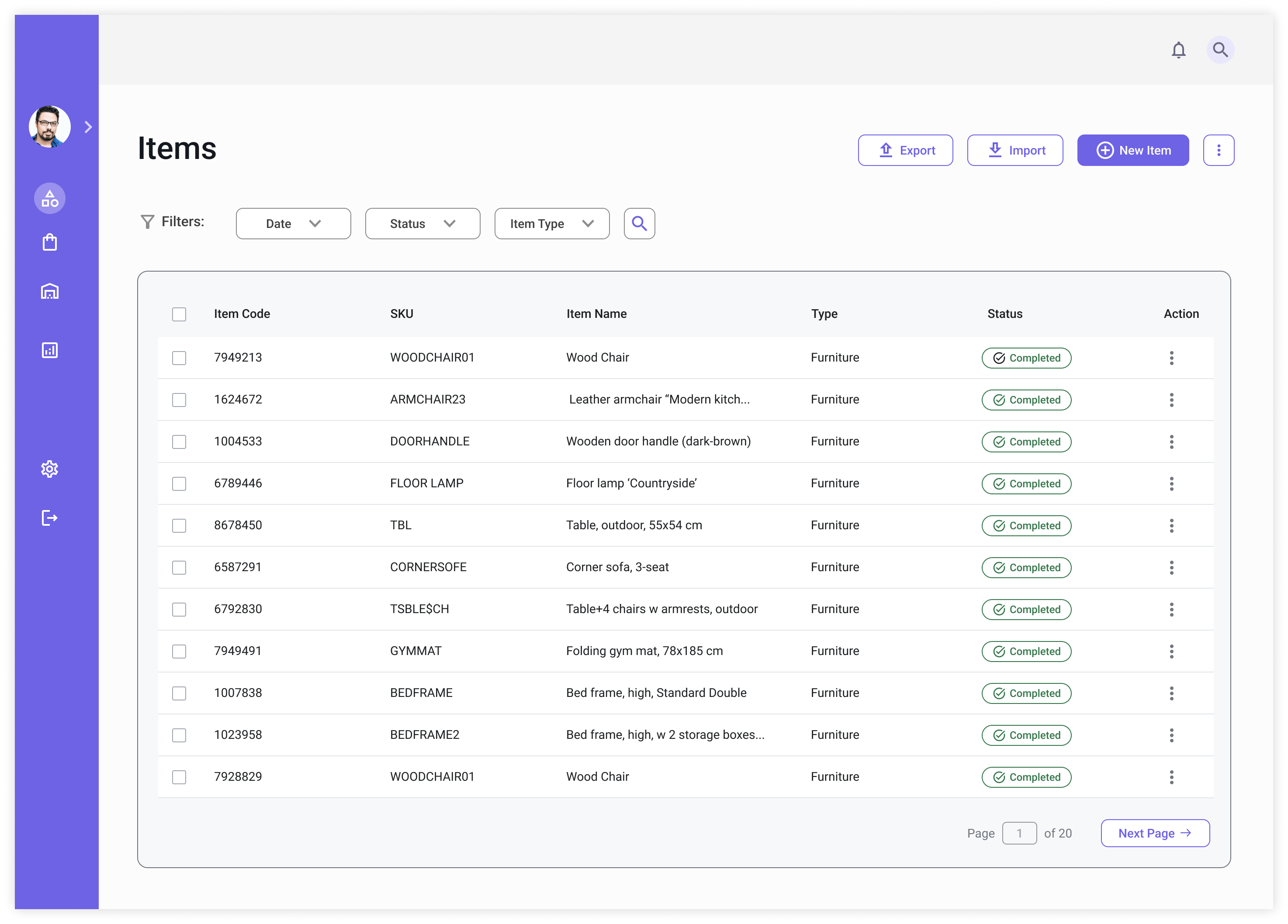Open the shopping bag sidebar icon

click(x=50, y=242)
